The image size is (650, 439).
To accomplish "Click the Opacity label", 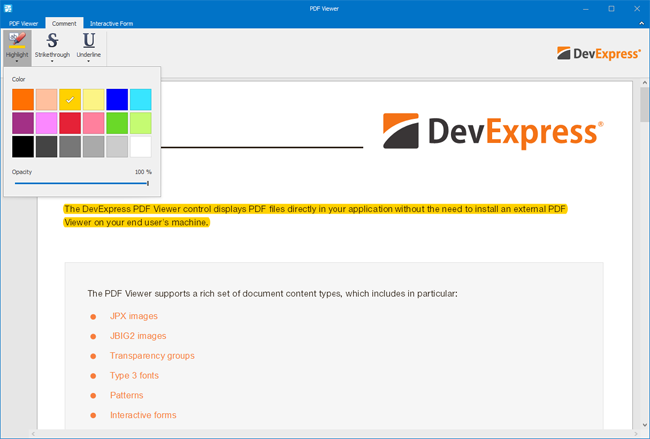I will click(22, 172).
